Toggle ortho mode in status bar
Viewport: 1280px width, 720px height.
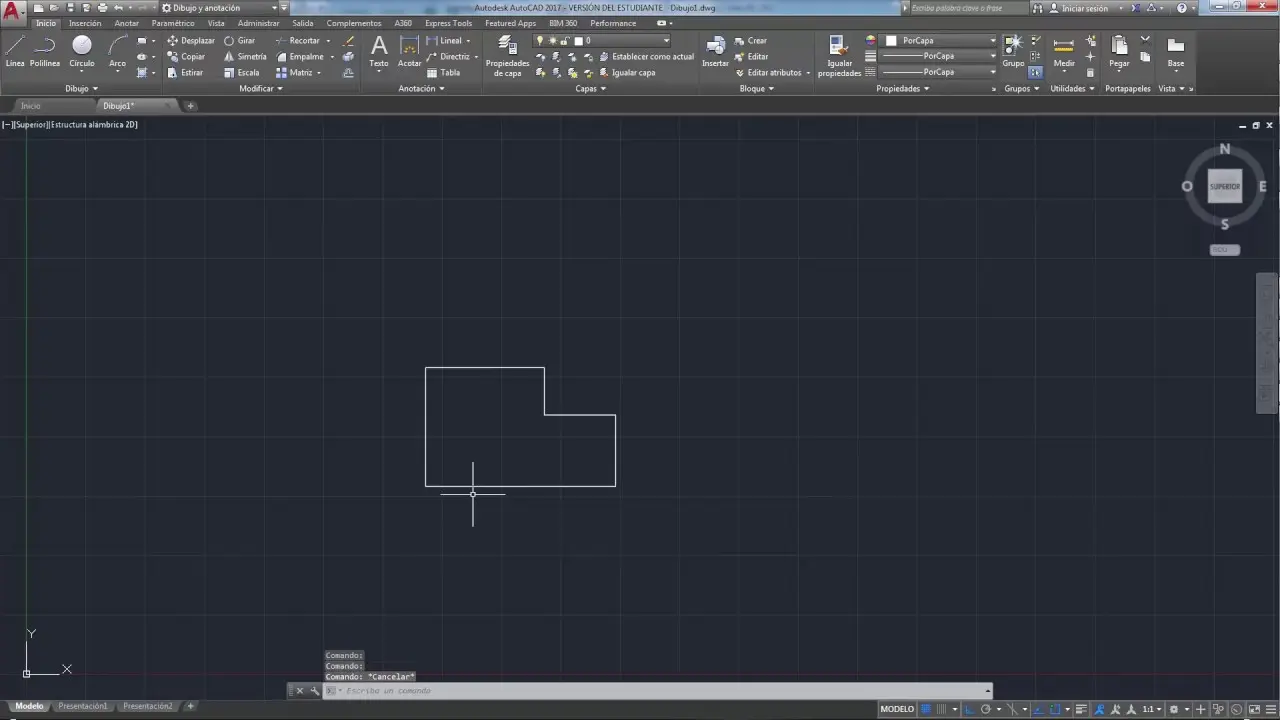969,709
